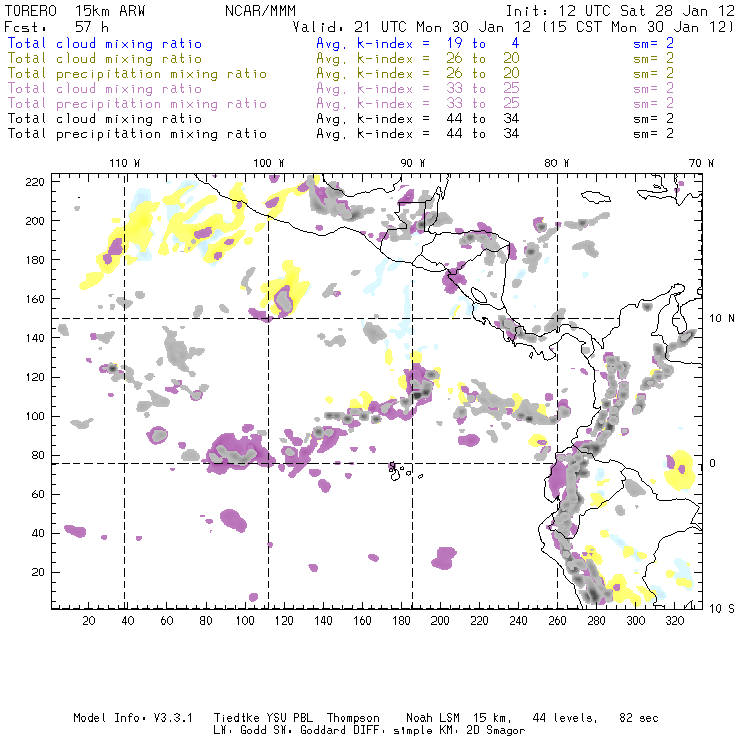Click the "82 sec" timestep footer text

pyautogui.click(x=639, y=718)
